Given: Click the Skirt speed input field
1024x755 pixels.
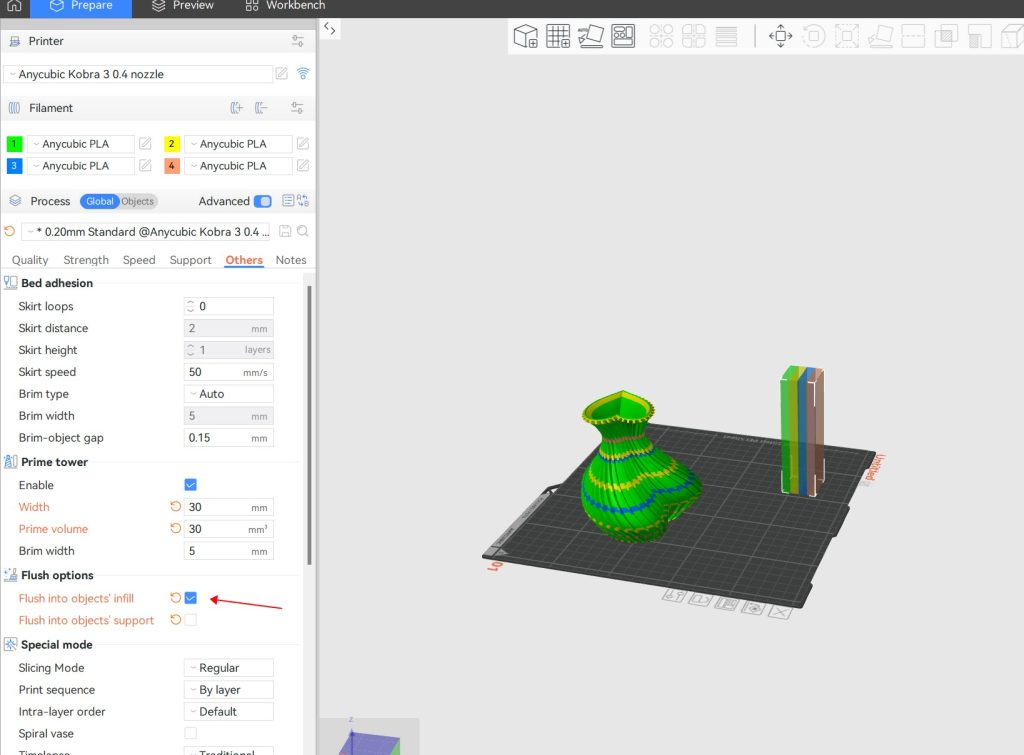Looking at the screenshot, I should point(228,371).
